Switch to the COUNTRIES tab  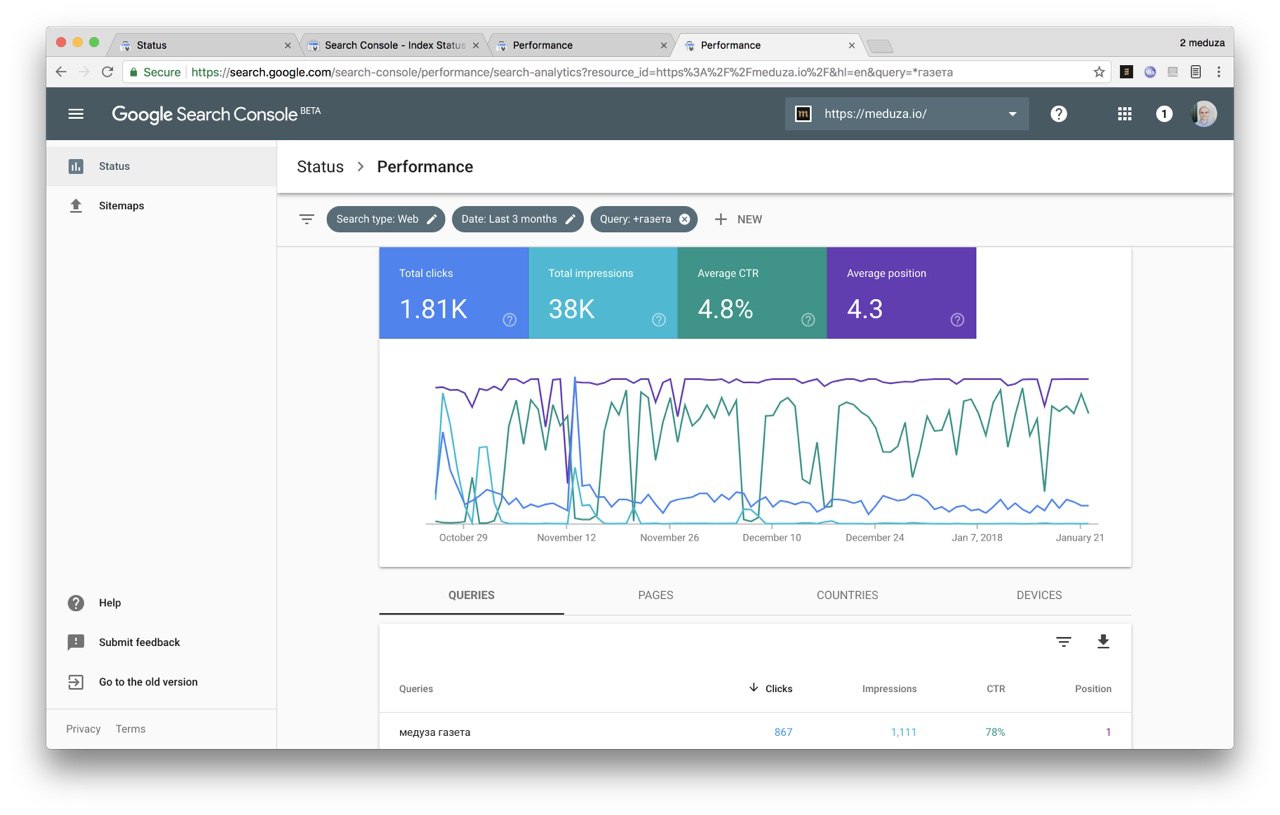(x=847, y=595)
